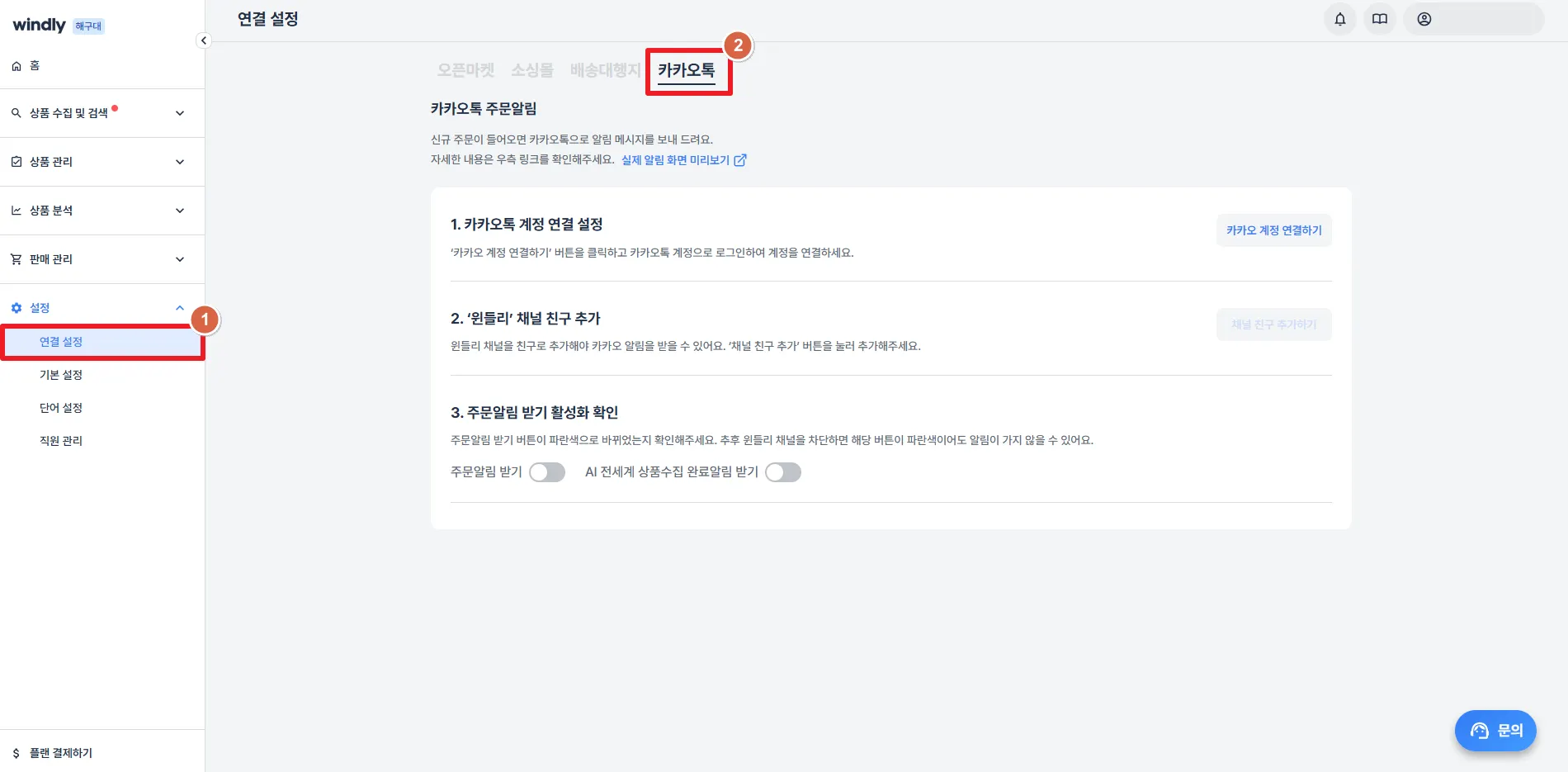Click the 상품 관리 checklist icon
The image size is (1568, 772).
point(17,162)
